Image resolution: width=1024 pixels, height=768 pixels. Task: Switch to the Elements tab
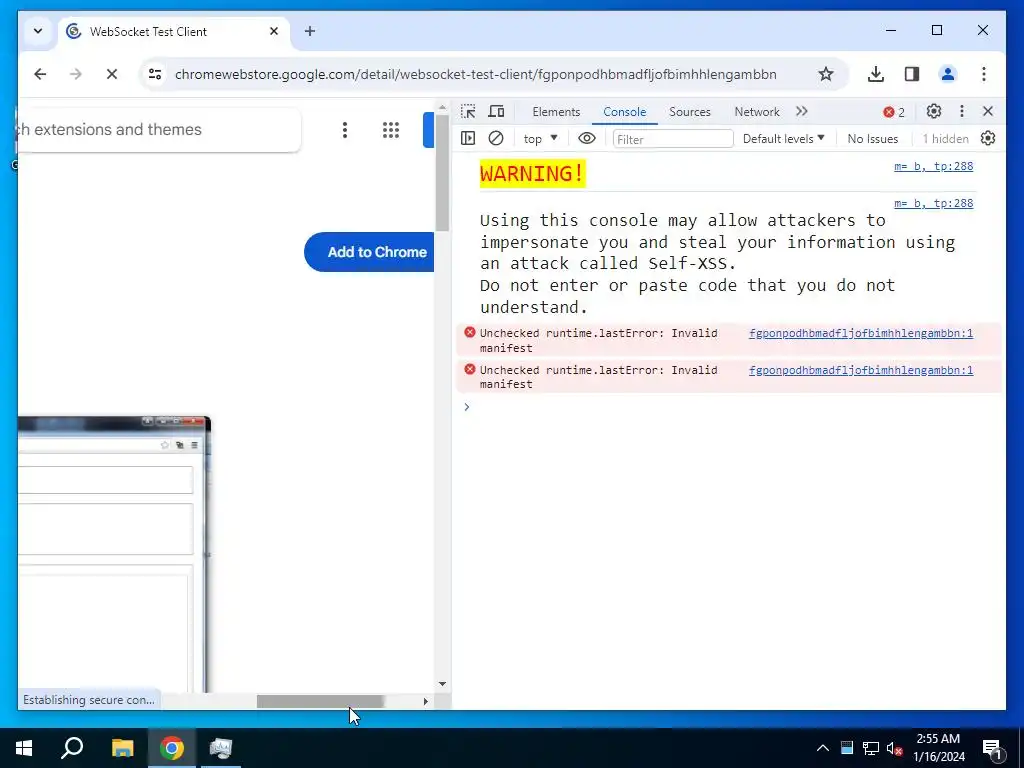556,112
